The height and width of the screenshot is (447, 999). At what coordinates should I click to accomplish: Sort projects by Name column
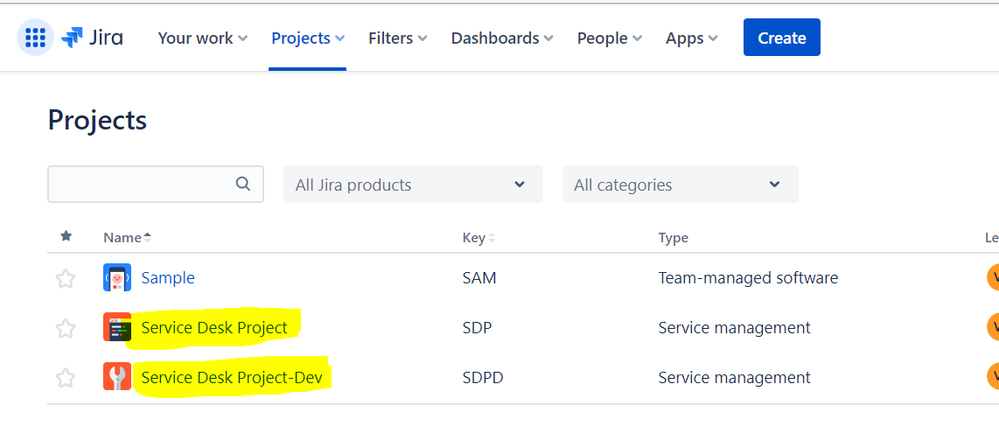[127, 238]
